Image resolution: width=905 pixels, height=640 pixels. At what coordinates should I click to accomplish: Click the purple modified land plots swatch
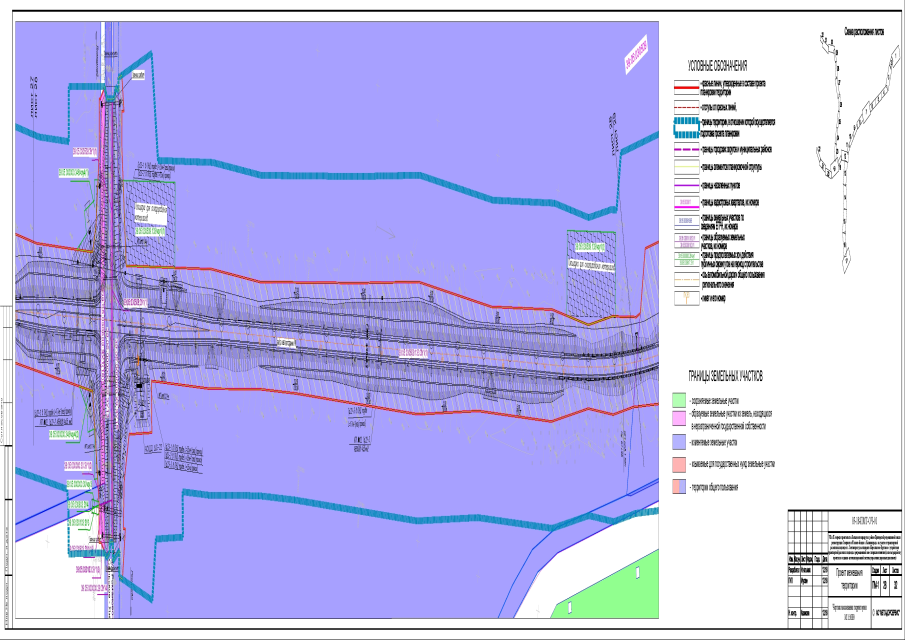(x=679, y=441)
